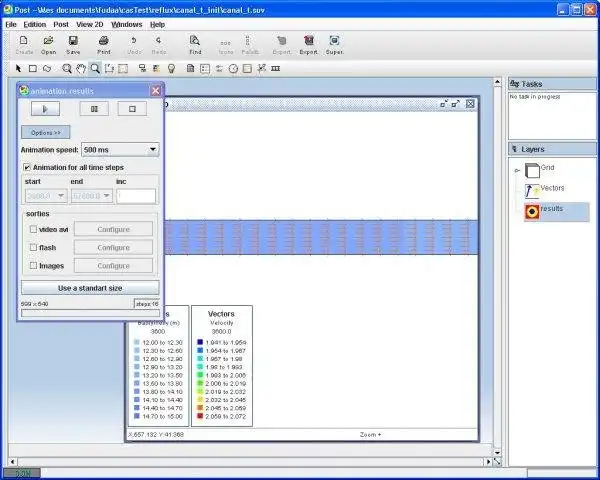Open the Post menu
Screen dimensions: 600x480
coord(61,24)
